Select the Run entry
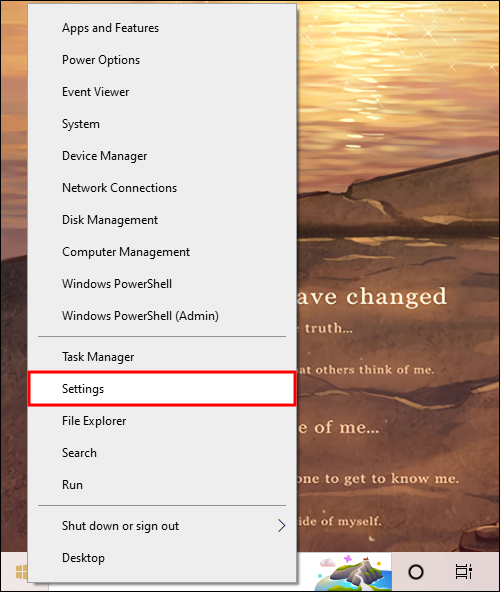This screenshot has height=592, width=500. pos(162,484)
